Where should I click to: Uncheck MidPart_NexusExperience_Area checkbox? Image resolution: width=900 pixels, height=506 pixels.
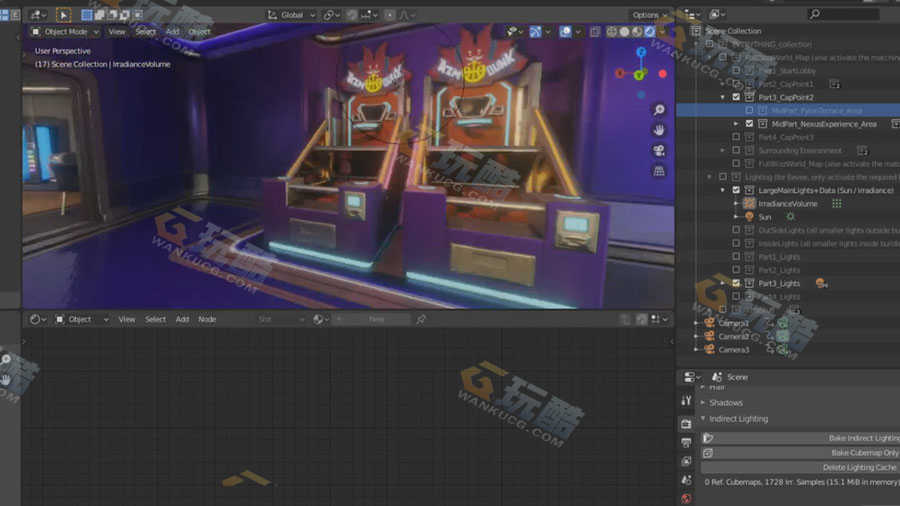pos(749,124)
